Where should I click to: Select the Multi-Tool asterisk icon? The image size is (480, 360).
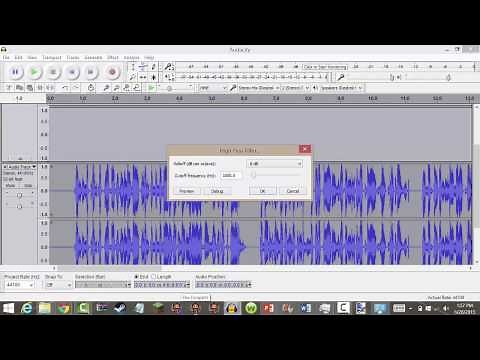[x=153, y=77]
